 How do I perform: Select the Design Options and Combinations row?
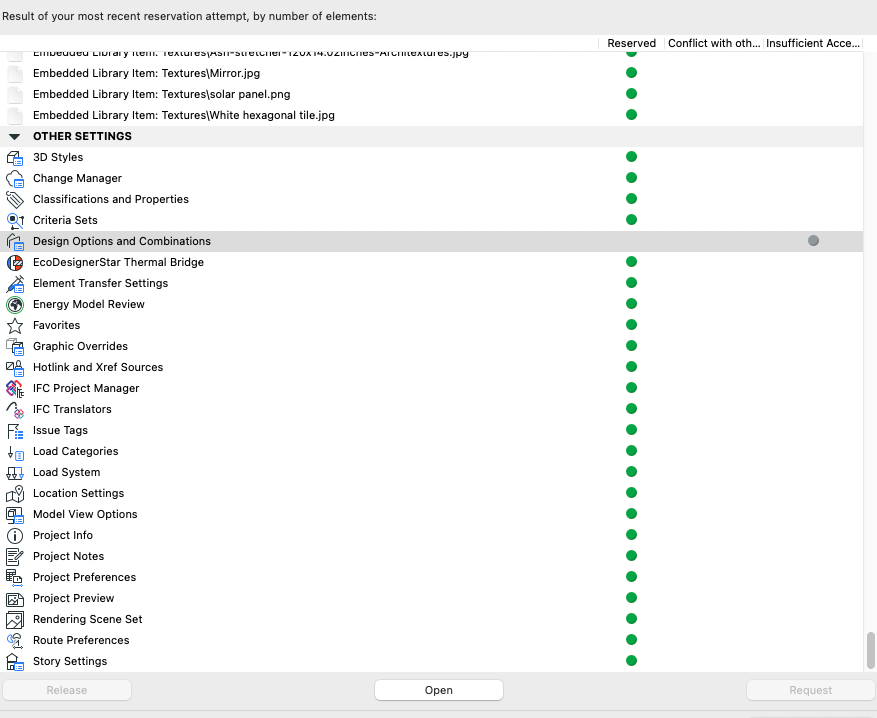[x=431, y=242]
